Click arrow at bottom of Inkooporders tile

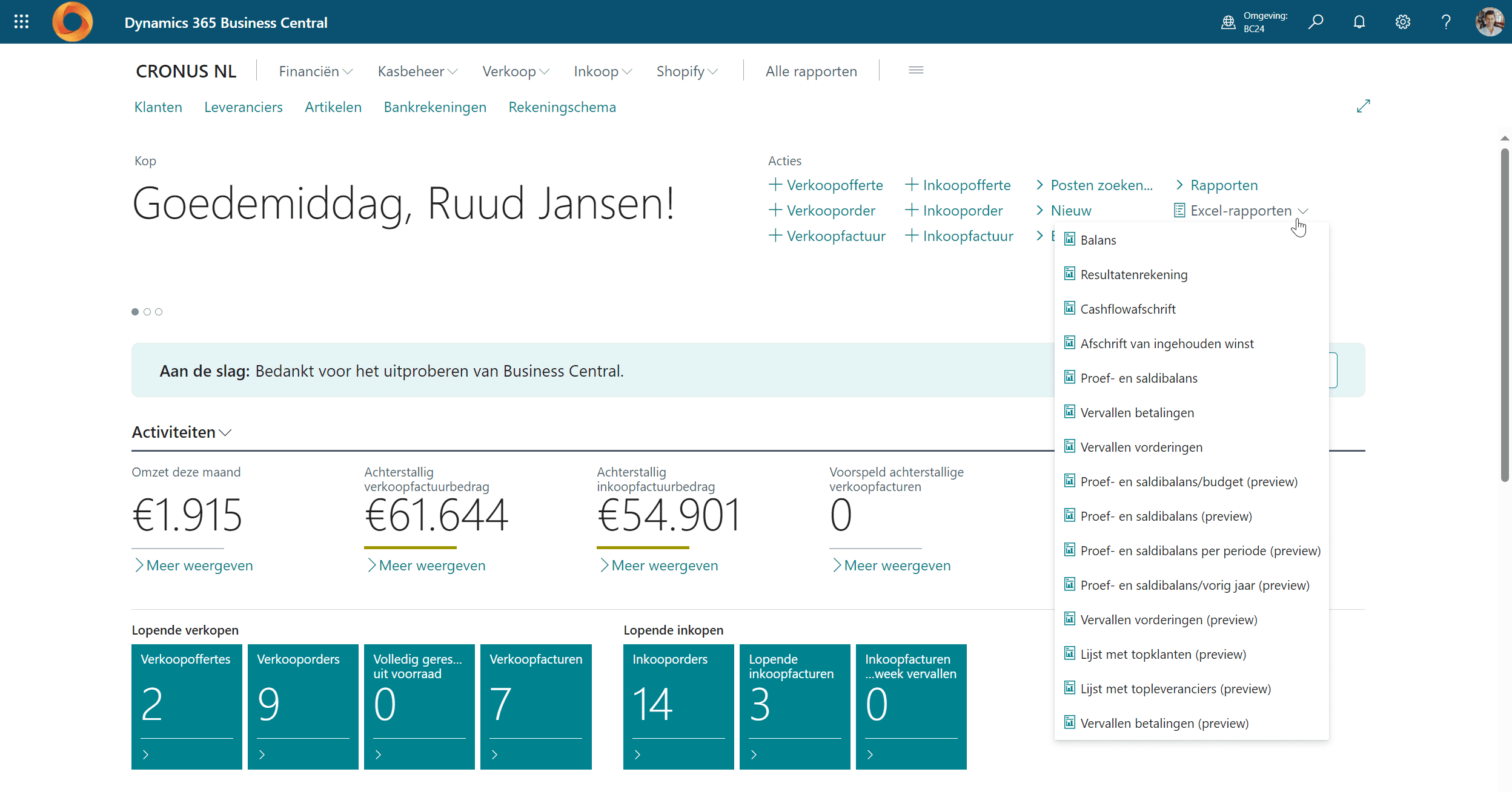coord(637,754)
